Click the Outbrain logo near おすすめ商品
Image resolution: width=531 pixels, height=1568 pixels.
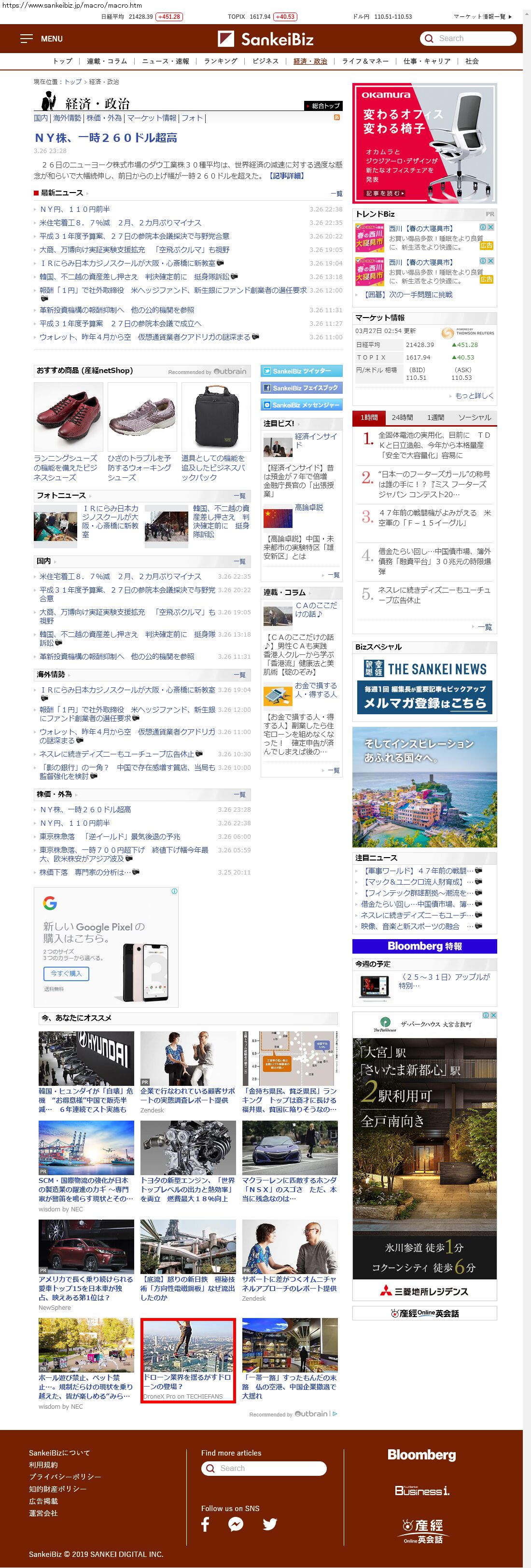click(230, 371)
